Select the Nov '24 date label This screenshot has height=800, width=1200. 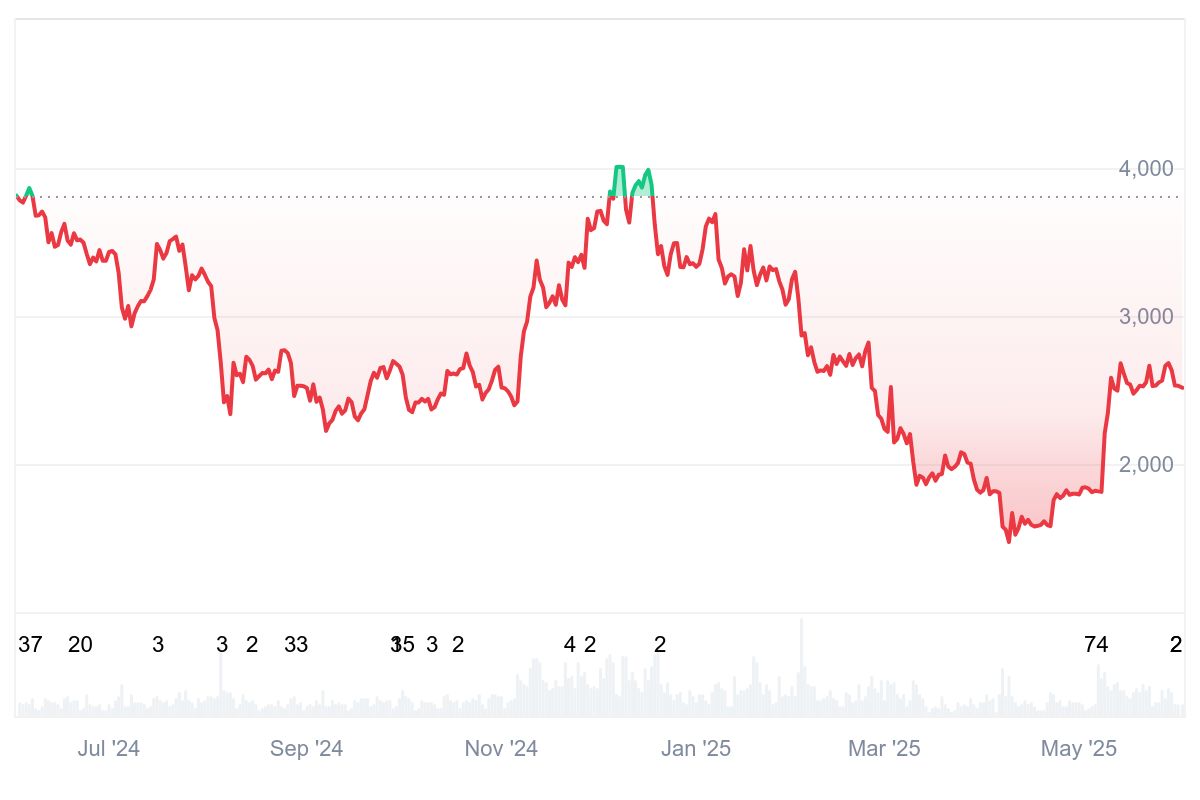coord(501,749)
